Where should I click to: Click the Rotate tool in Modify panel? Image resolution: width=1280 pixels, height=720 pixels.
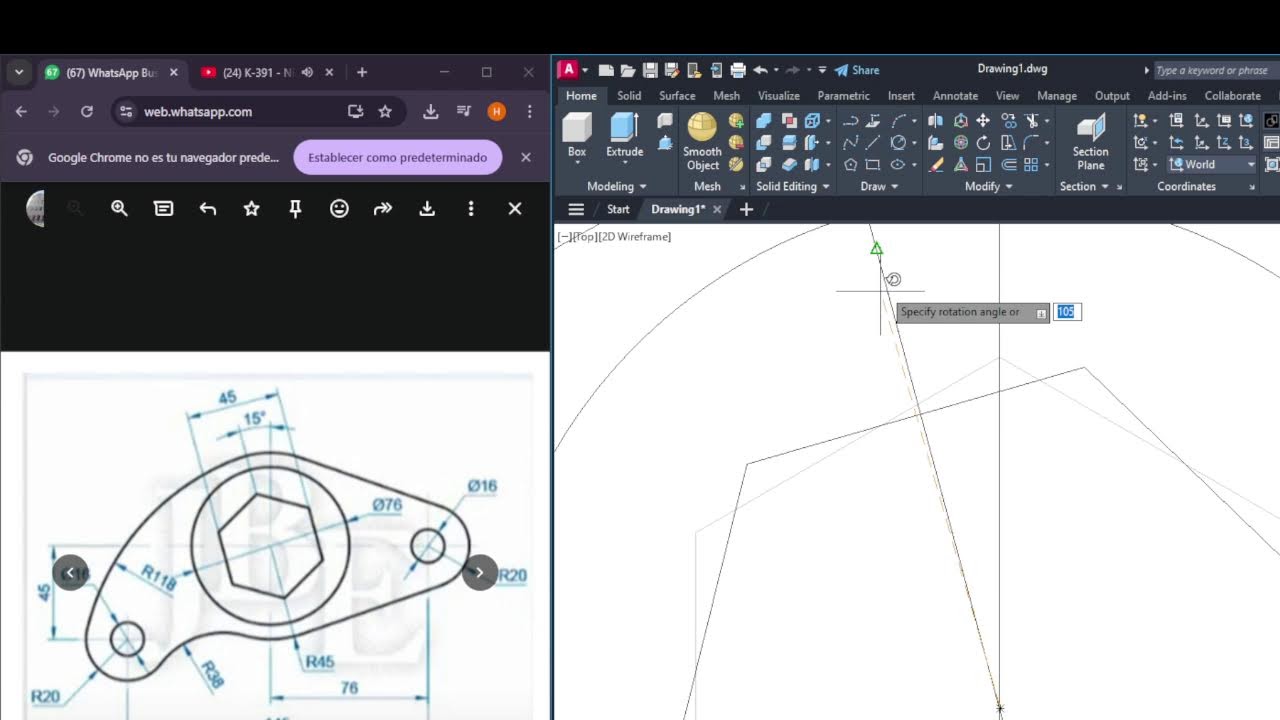click(983, 142)
